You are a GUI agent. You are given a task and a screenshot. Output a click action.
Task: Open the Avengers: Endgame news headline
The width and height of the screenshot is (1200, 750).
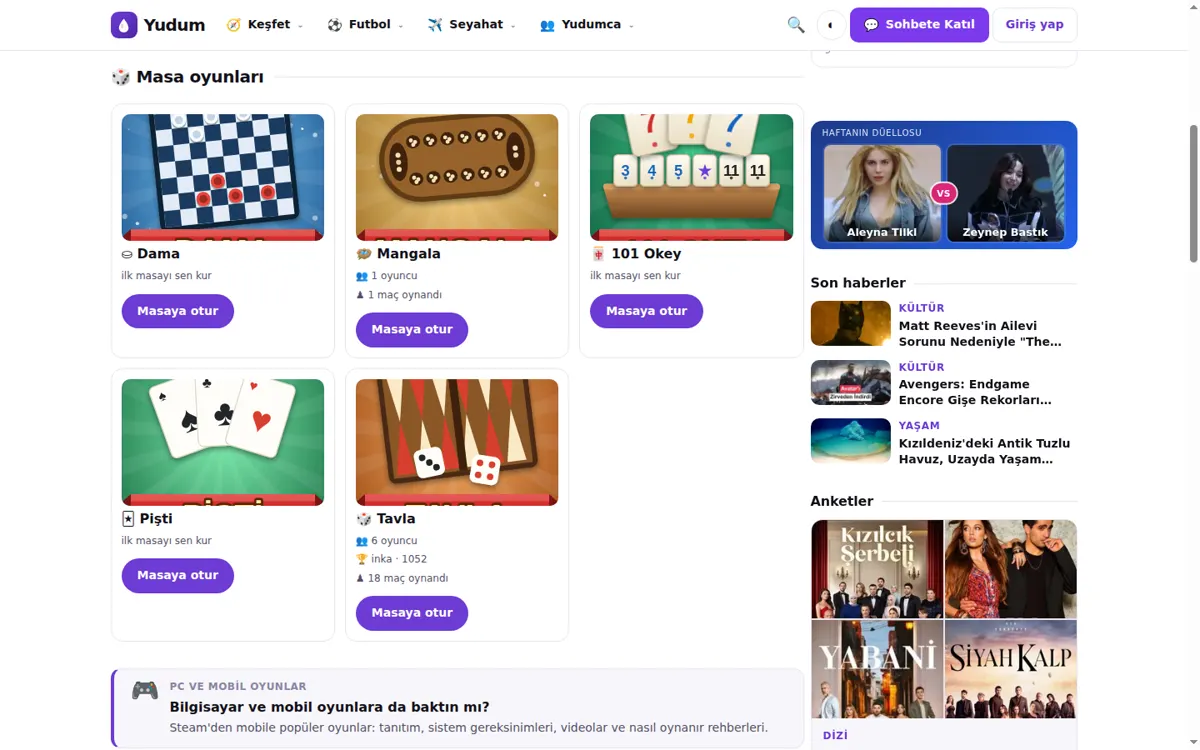point(984,392)
